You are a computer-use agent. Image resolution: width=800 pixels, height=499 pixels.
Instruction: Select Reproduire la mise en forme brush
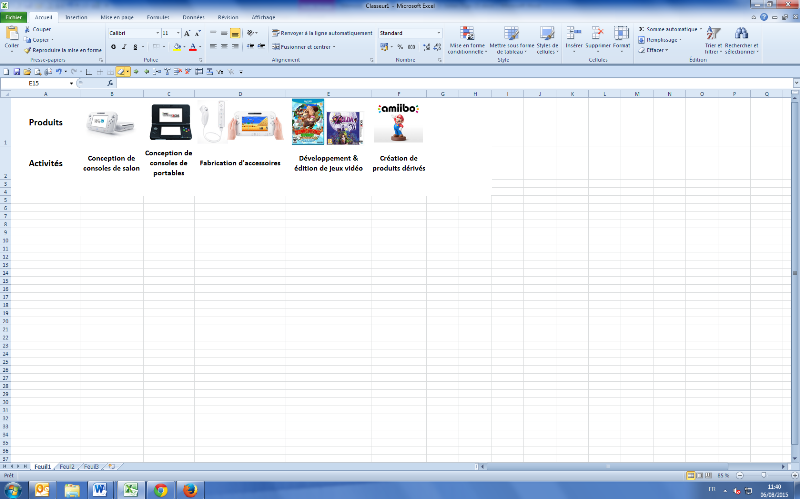[x=27, y=49]
